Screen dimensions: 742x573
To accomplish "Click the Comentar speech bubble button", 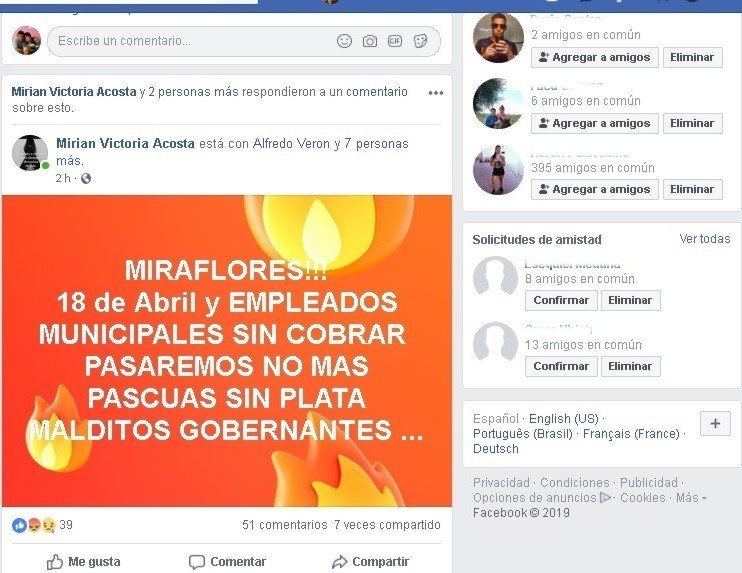I will point(227,562).
